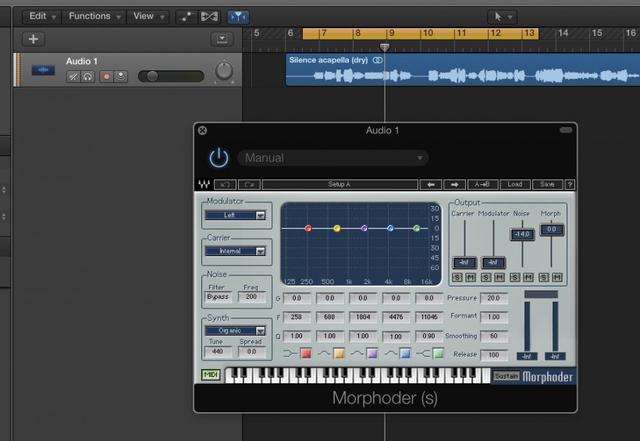The image size is (640, 441).
Task: Click the Release 100 value field
Action: click(x=494, y=355)
